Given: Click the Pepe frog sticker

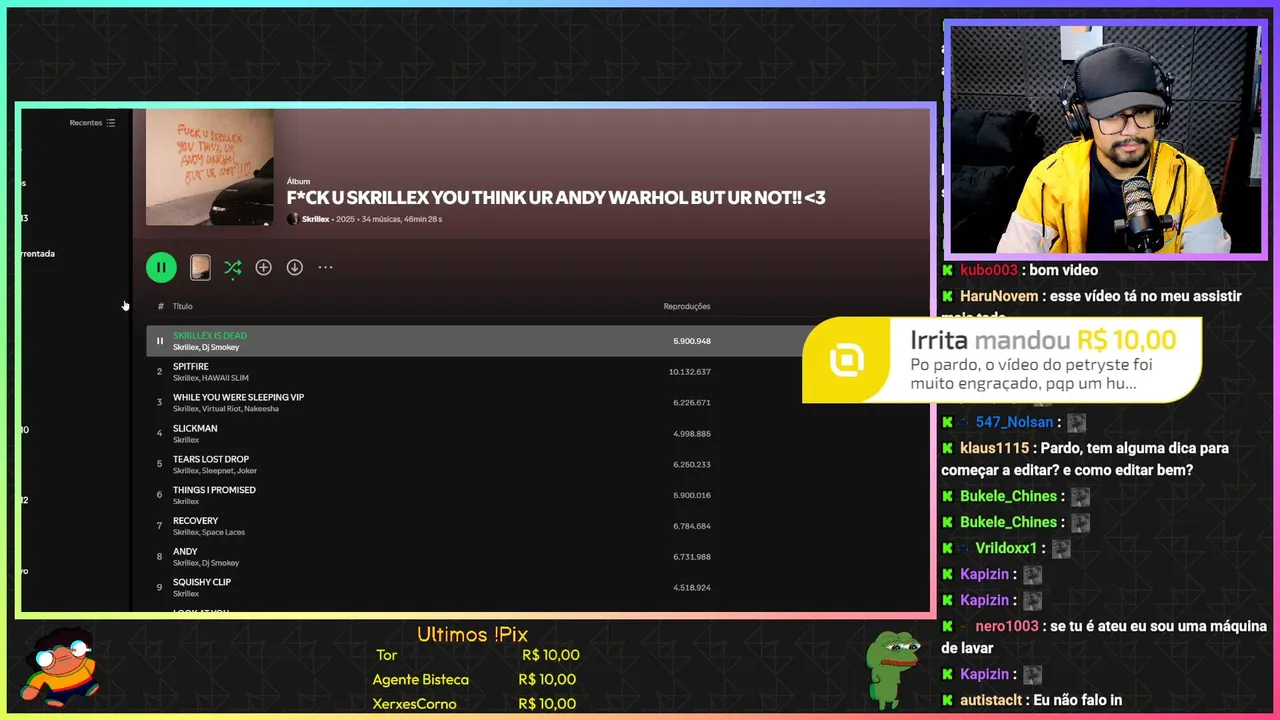Looking at the screenshot, I should click(x=891, y=668).
